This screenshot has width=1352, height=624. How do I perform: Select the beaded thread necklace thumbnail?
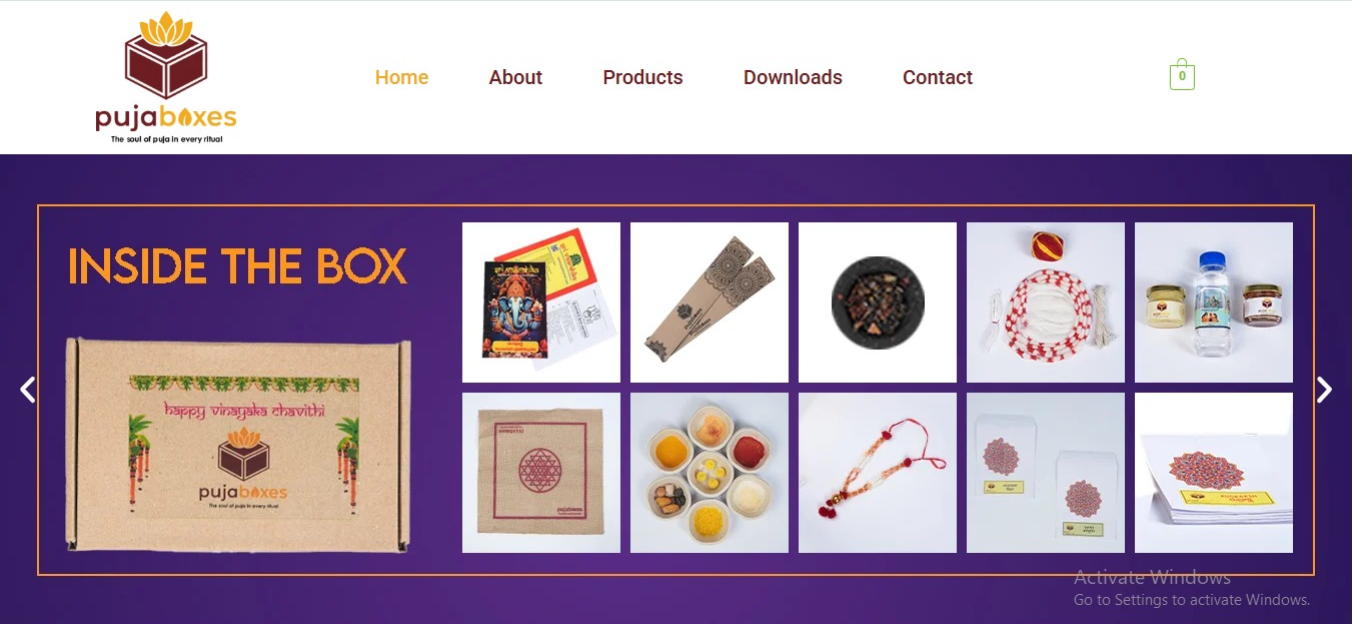pyautogui.click(x=877, y=472)
